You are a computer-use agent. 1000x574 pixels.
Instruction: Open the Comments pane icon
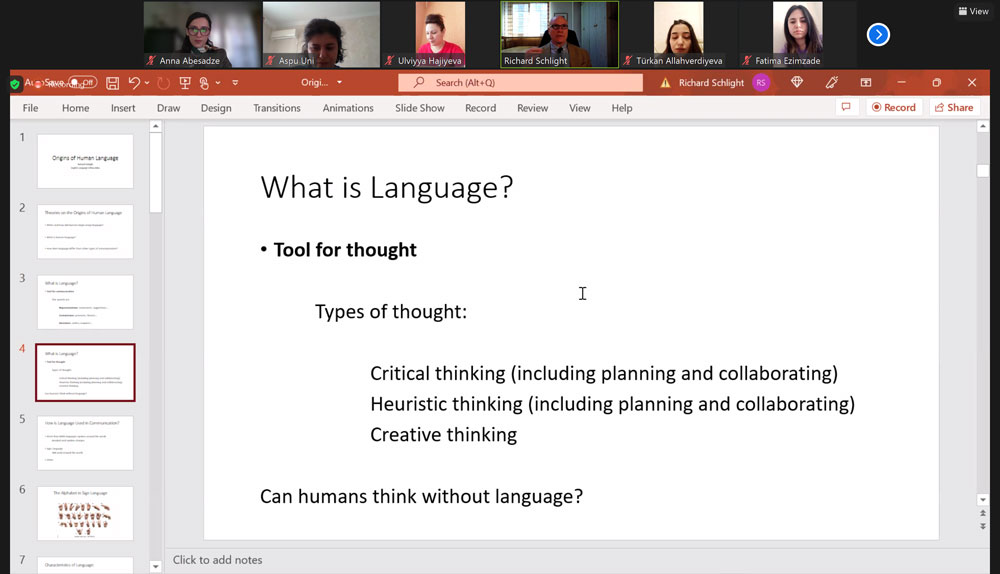click(x=846, y=108)
